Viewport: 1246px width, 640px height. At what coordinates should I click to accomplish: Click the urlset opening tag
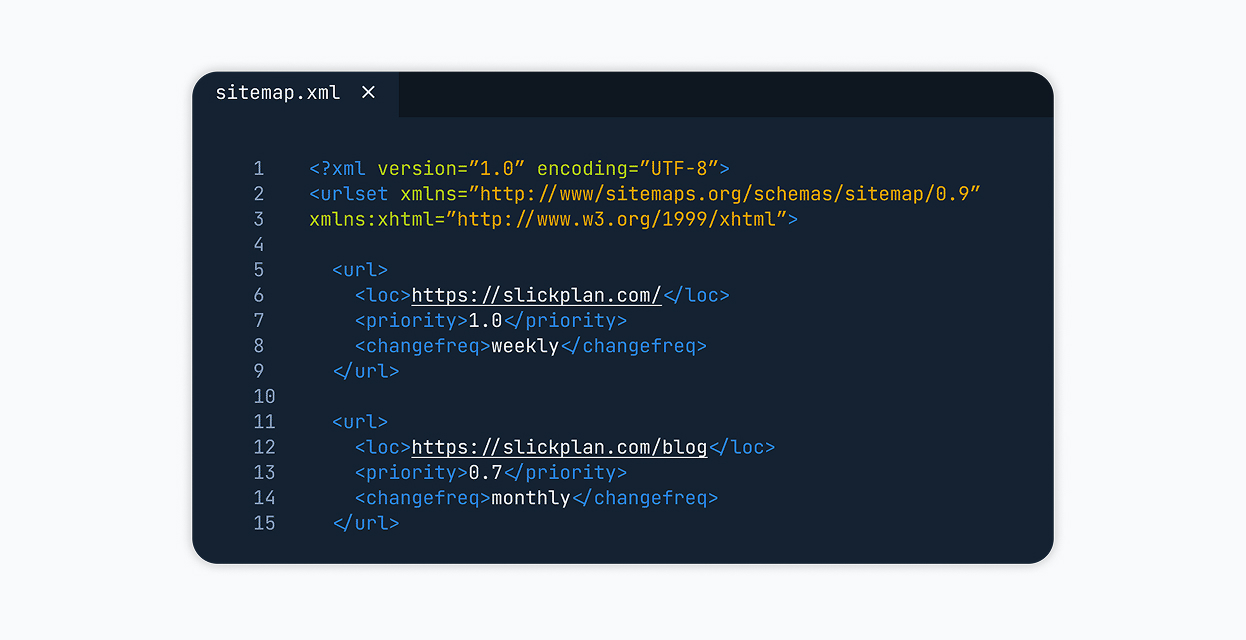pos(349,194)
